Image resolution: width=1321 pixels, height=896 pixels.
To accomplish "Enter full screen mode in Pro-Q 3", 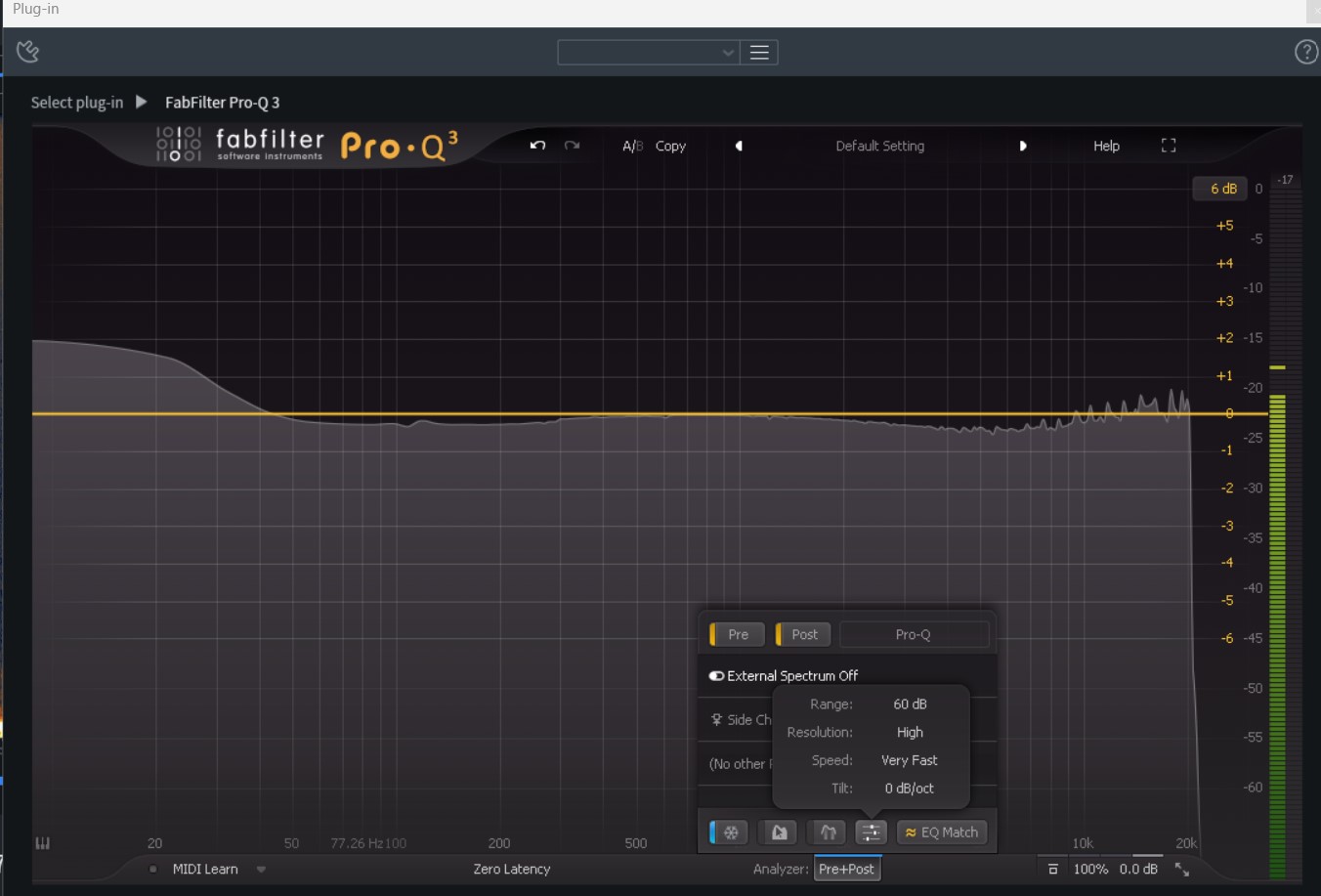I will pos(1169,146).
